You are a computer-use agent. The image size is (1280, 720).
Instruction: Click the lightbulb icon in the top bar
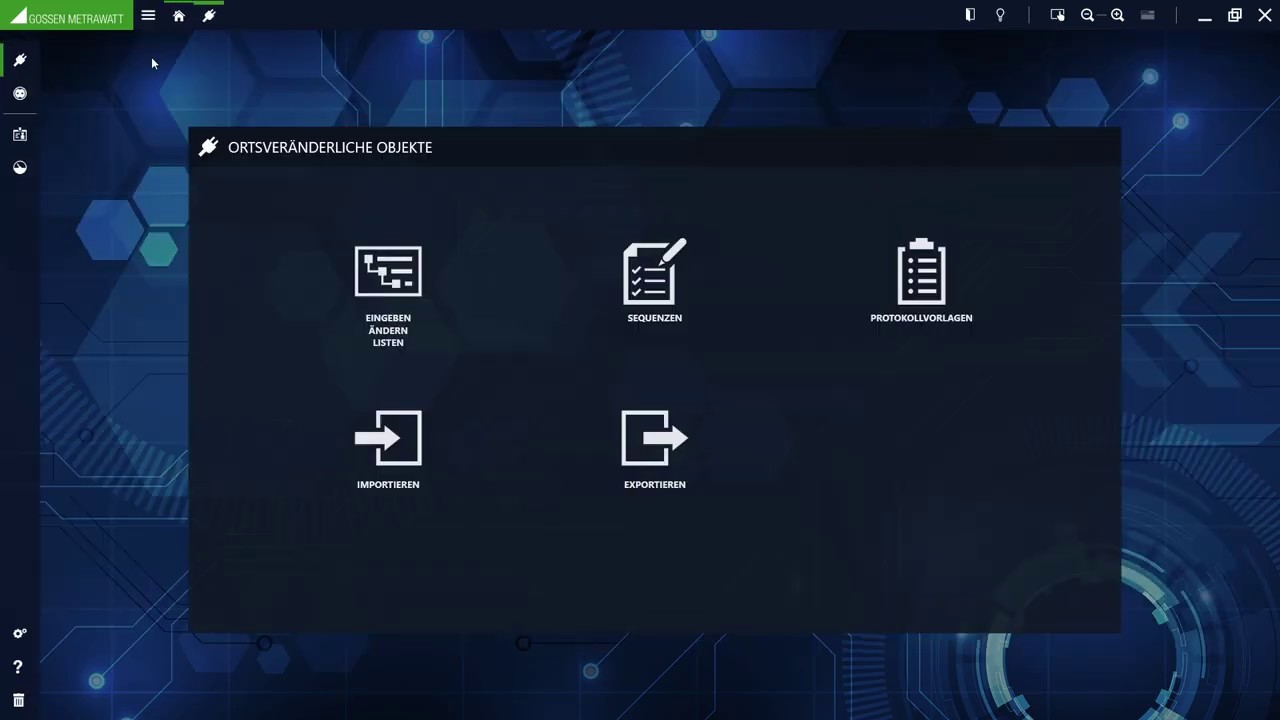(x=1000, y=15)
